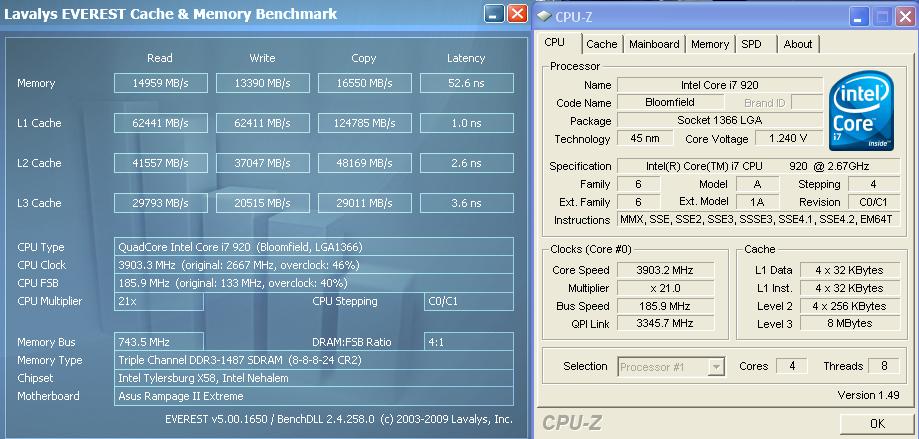Image resolution: width=919 pixels, height=439 pixels.
Task: Click the Memory Bus 743.5 MHz field
Action: (x=159, y=342)
